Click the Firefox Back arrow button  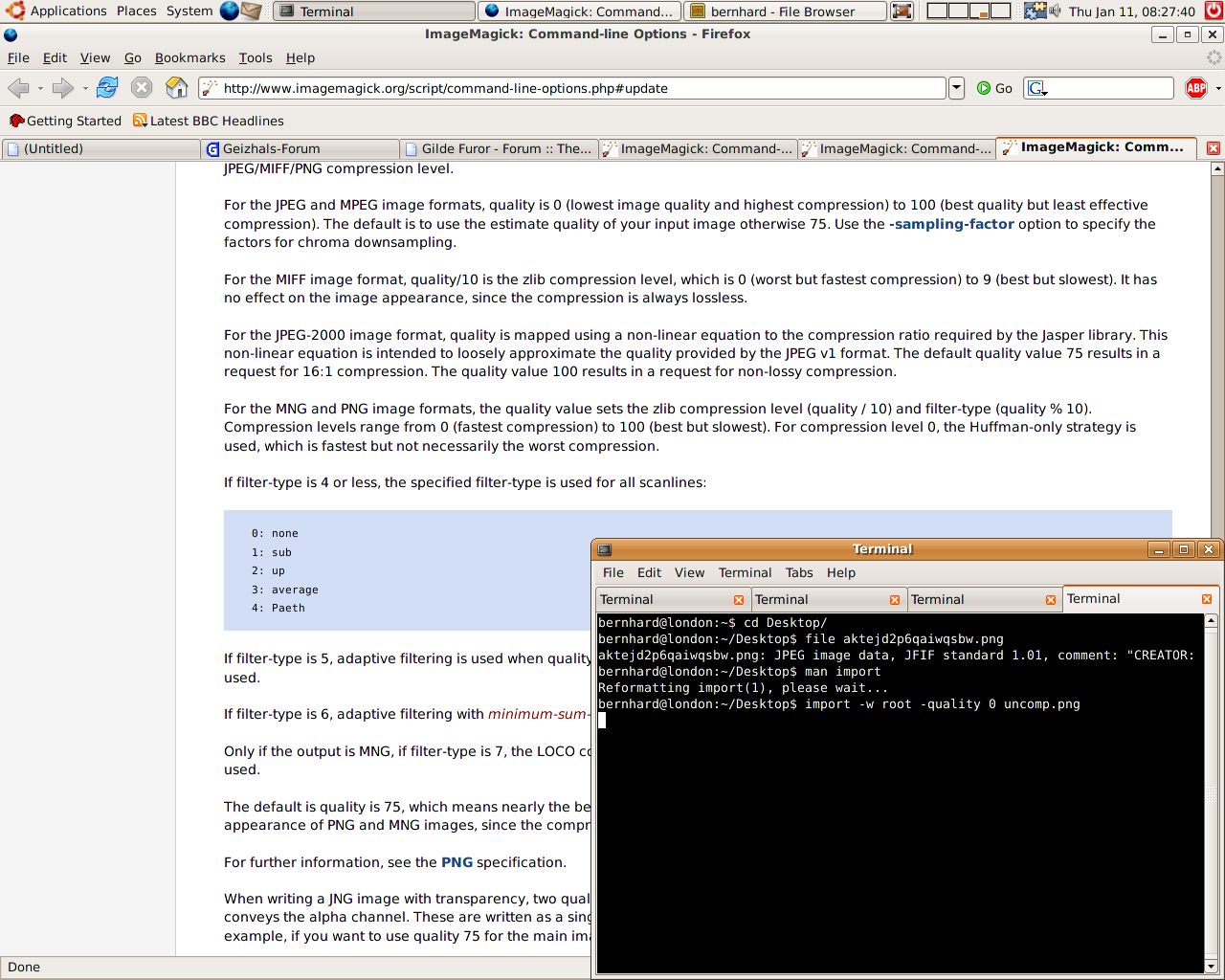[x=18, y=88]
